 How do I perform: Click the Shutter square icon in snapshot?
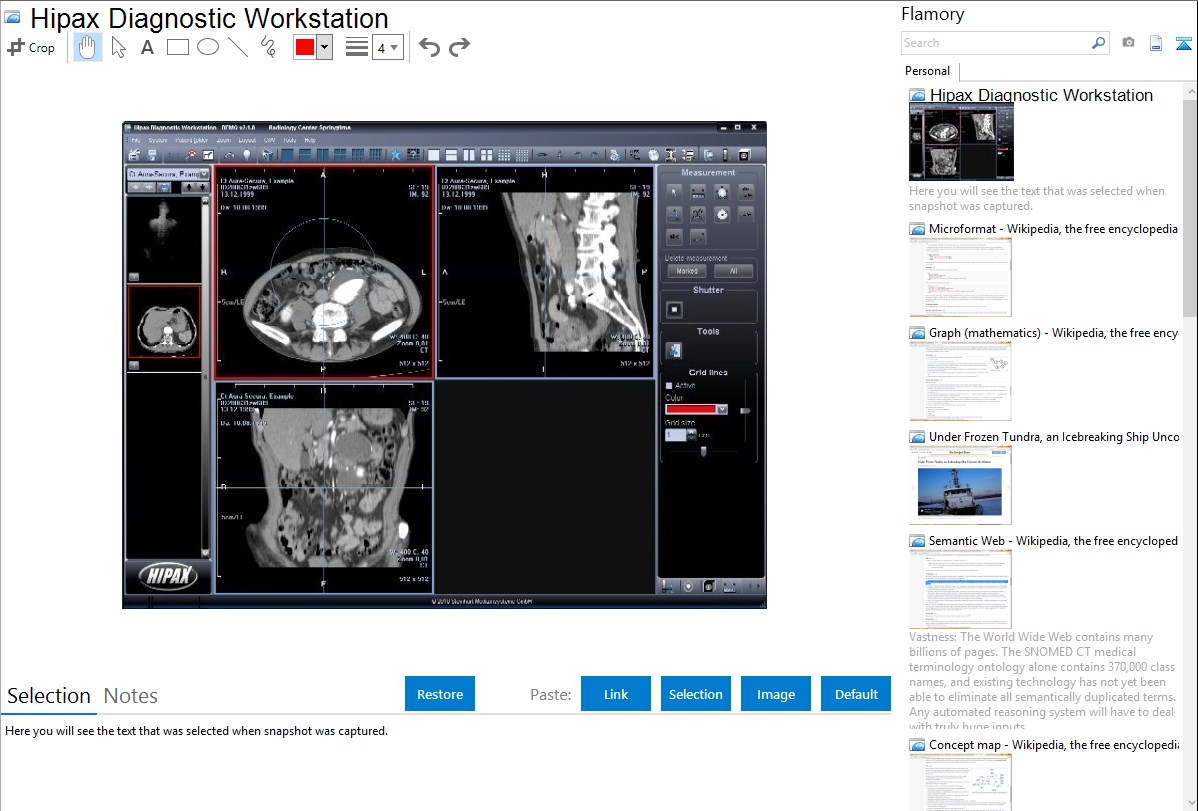674,310
